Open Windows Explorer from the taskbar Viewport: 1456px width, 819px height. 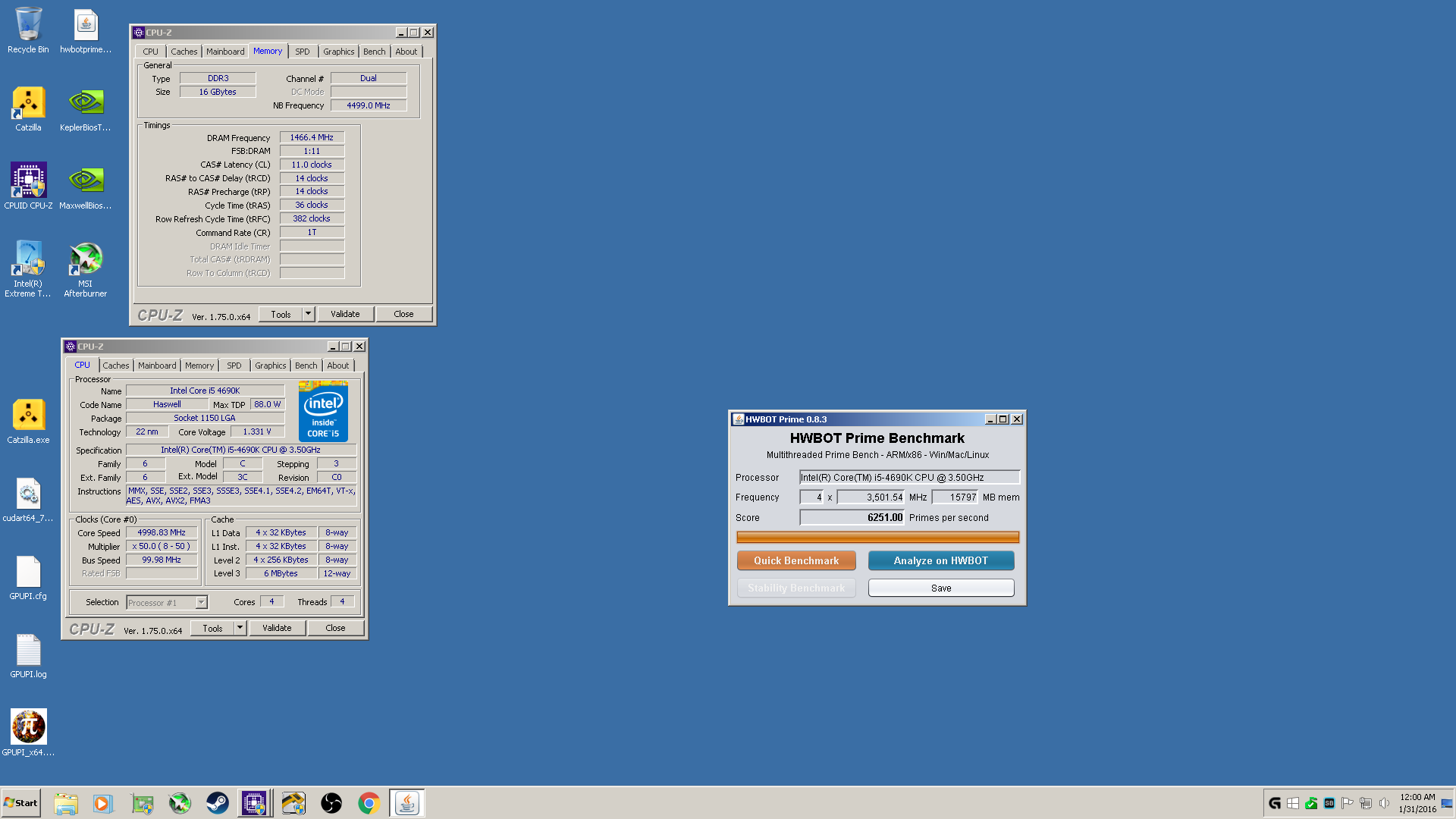66,803
